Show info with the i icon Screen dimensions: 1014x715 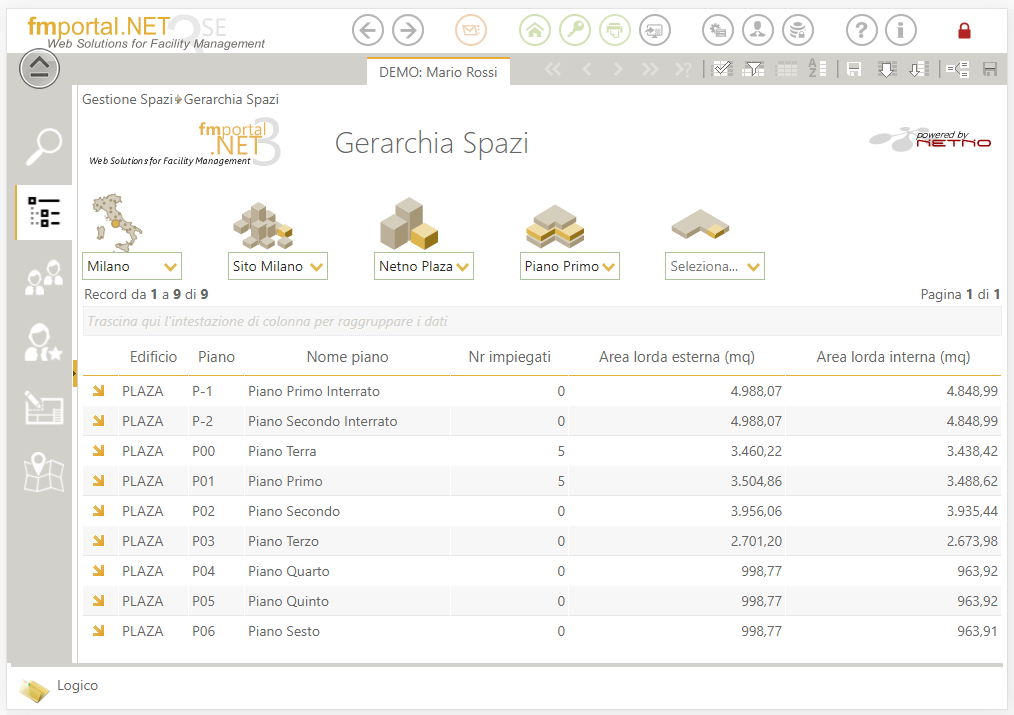[x=901, y=30]
